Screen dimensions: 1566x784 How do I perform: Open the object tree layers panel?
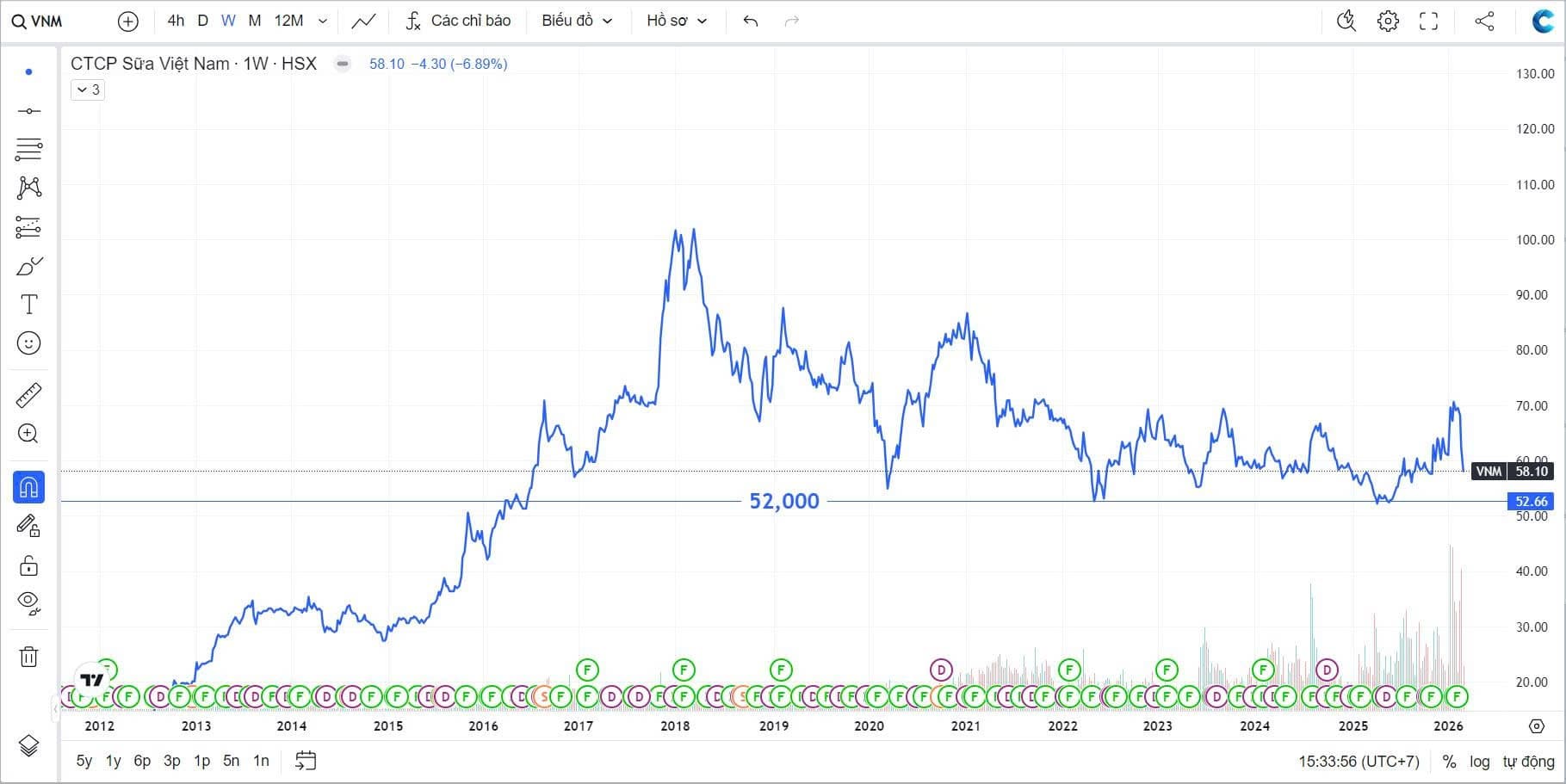28,745
